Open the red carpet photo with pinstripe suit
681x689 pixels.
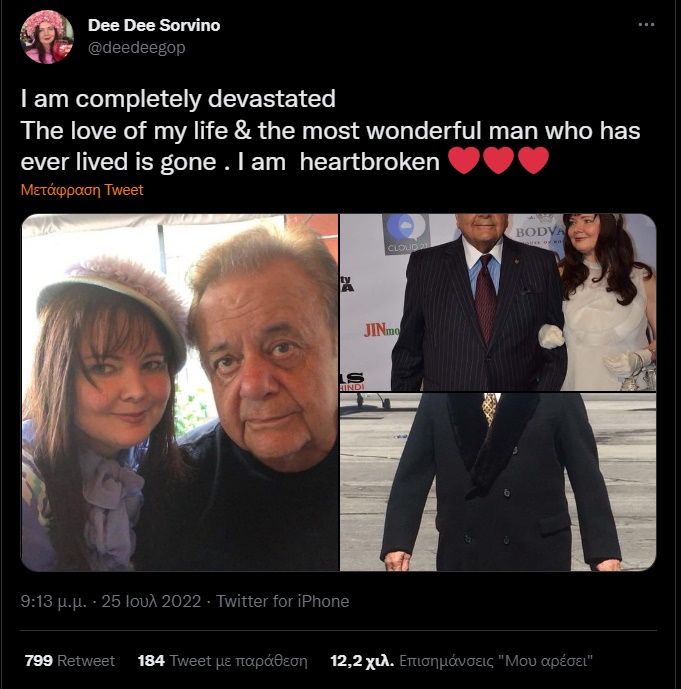pos(498,302)
